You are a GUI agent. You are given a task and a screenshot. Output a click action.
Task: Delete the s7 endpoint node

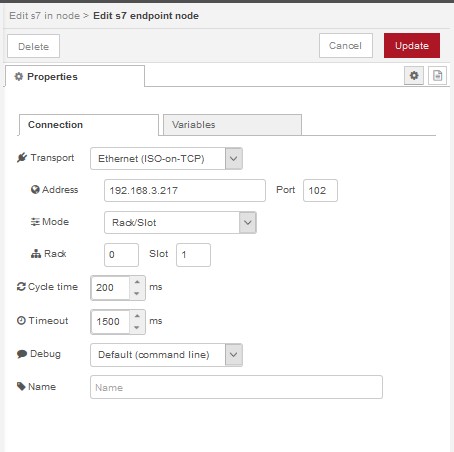pyautogui.click(x=33, y=46)
